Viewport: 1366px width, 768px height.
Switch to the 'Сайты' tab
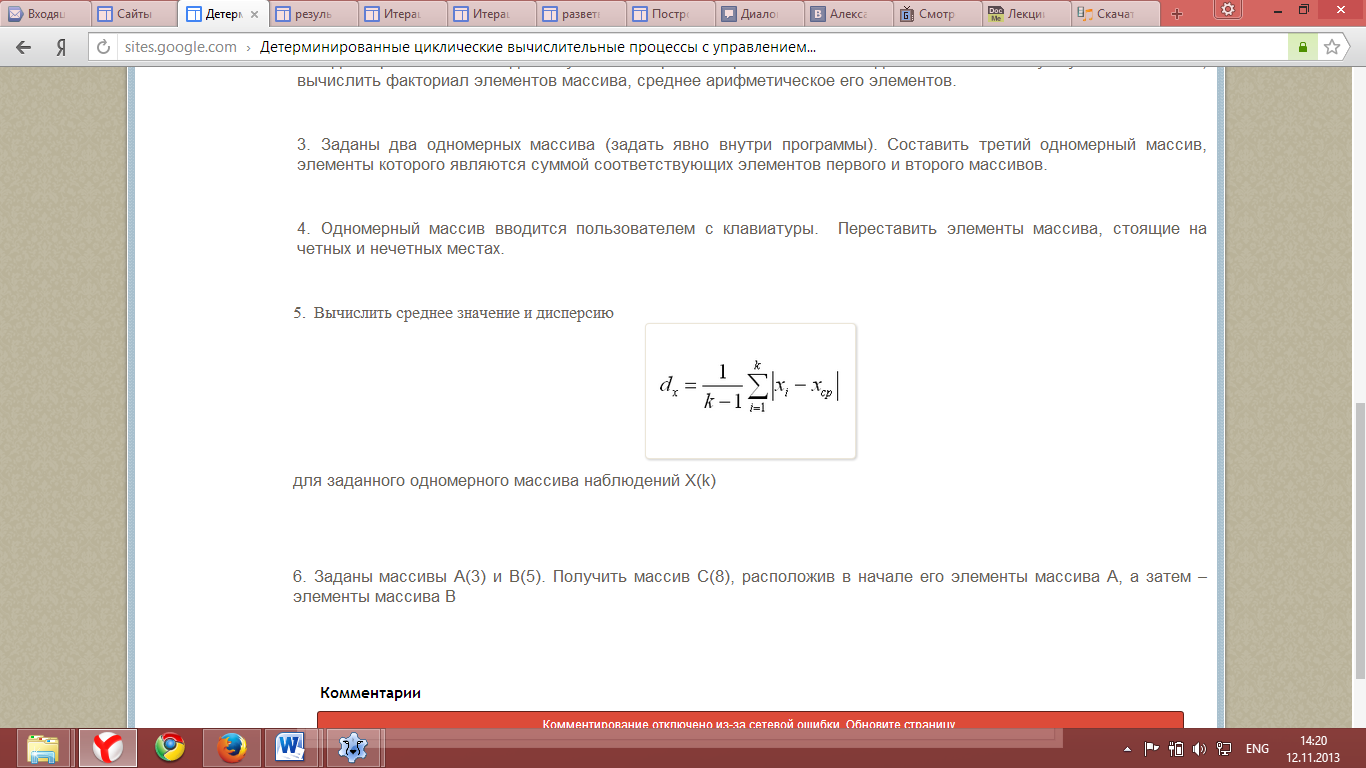(134, 14)
